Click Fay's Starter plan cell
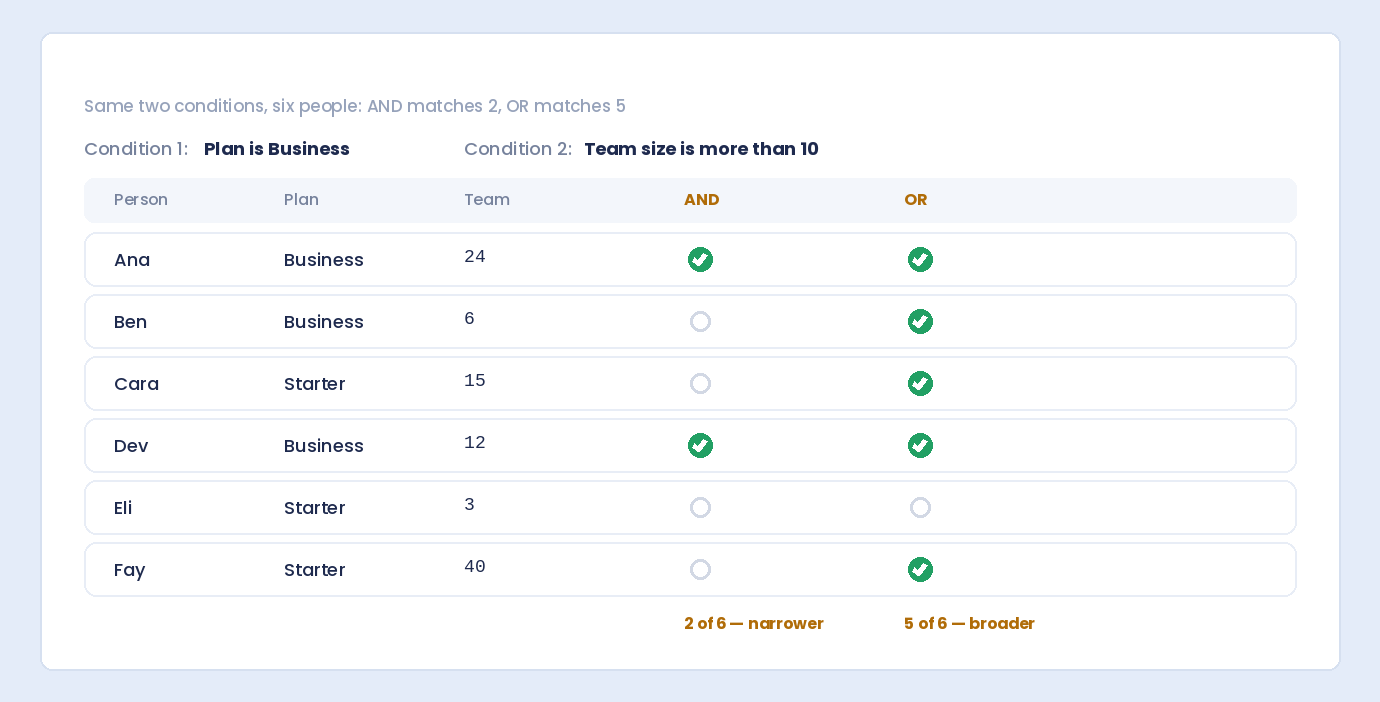Screen dimensions: 1380x702 pyautogui.click(x=315, y=570)
